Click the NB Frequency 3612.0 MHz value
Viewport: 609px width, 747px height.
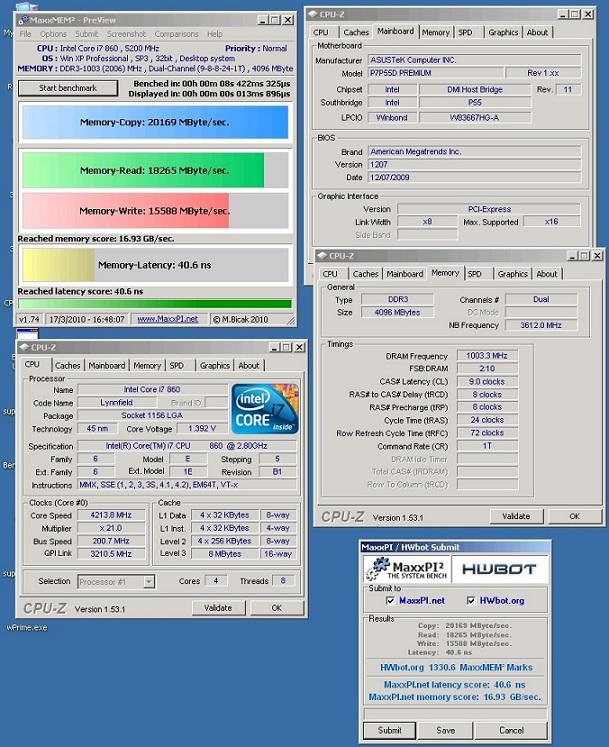pyautogui.click(x=541, y=325)
